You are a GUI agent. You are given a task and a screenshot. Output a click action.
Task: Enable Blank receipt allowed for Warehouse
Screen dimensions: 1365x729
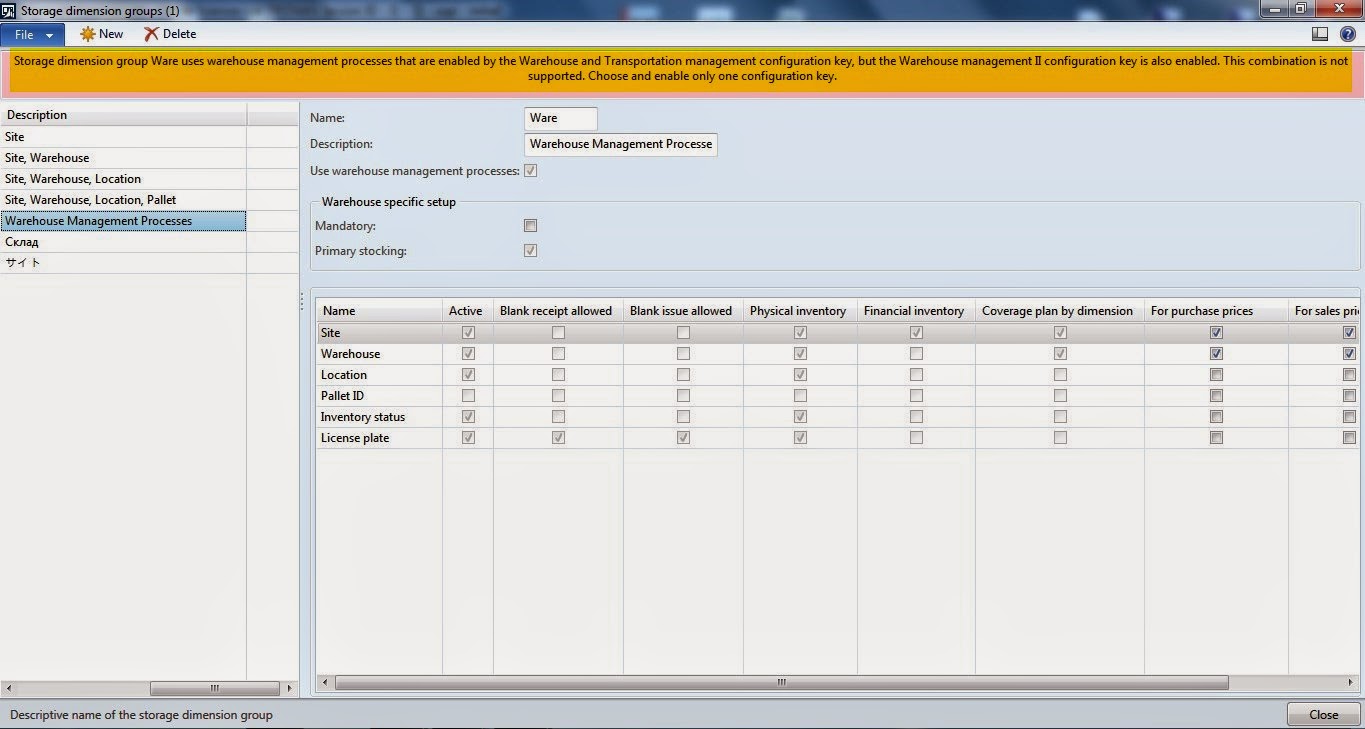pos(557,353)
